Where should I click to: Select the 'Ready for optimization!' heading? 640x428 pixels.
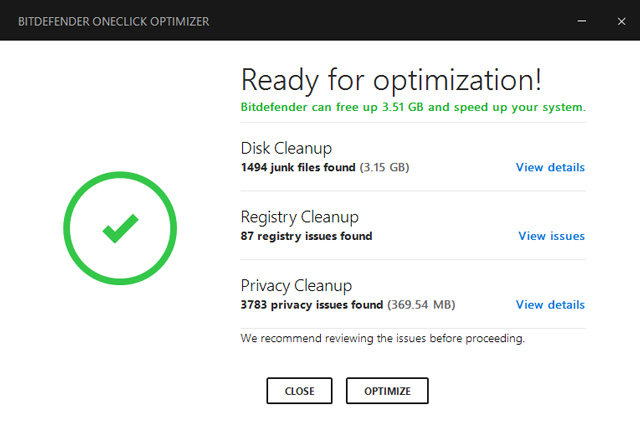(x=391, y=80)
